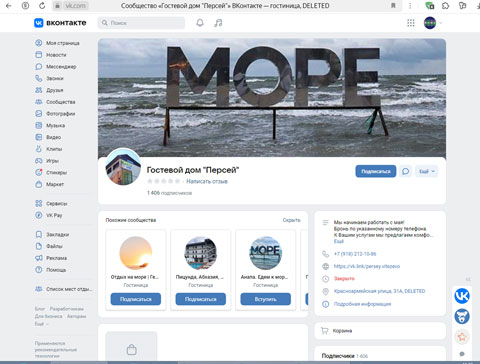This screenshot has height=364, width=480.
Task: Click the Маркет bag icon
Action: coord(39,184)
